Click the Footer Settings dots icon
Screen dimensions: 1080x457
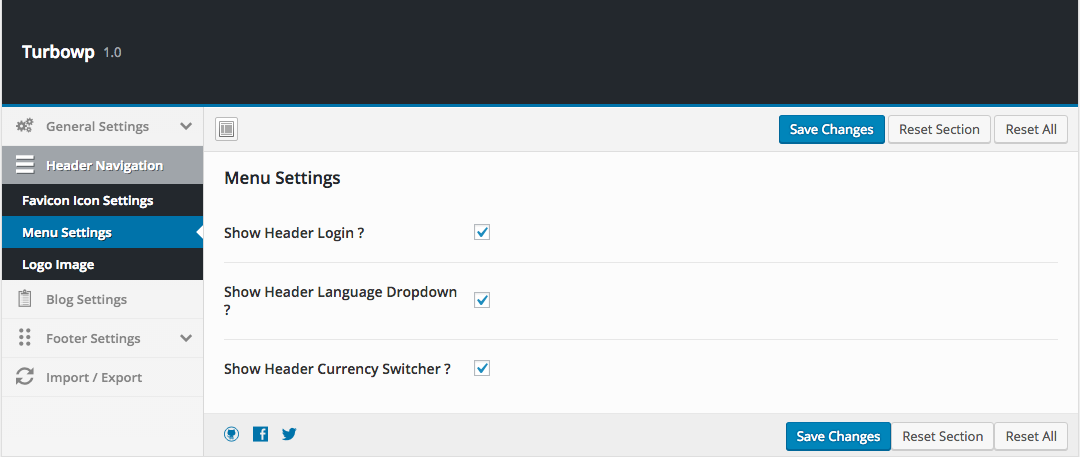point(25,338)
